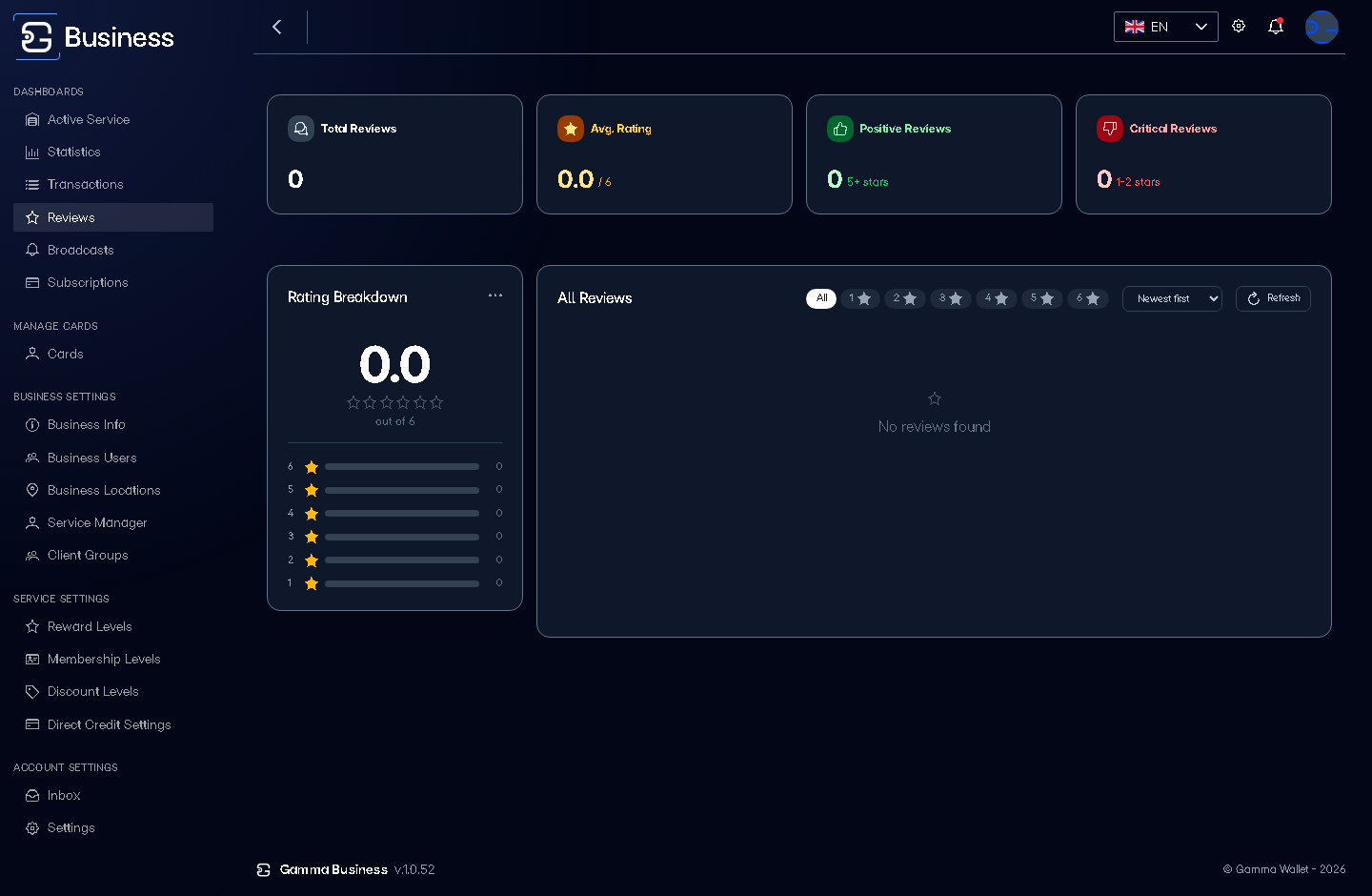Image resolution: width=1372 pixels, height=896 pixels.
Task: Filter reviews by 2 stars
Action: point(905,298)
